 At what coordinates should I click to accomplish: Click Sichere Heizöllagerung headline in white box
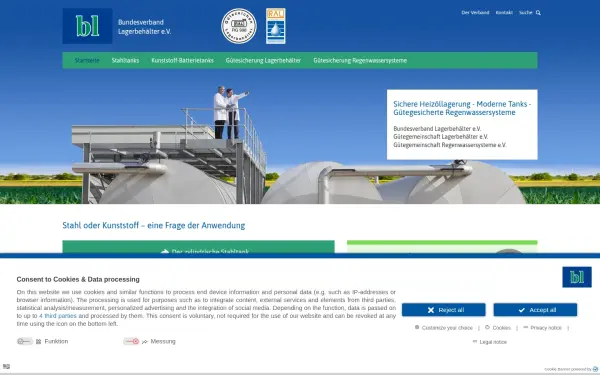[x=462, y=108]
